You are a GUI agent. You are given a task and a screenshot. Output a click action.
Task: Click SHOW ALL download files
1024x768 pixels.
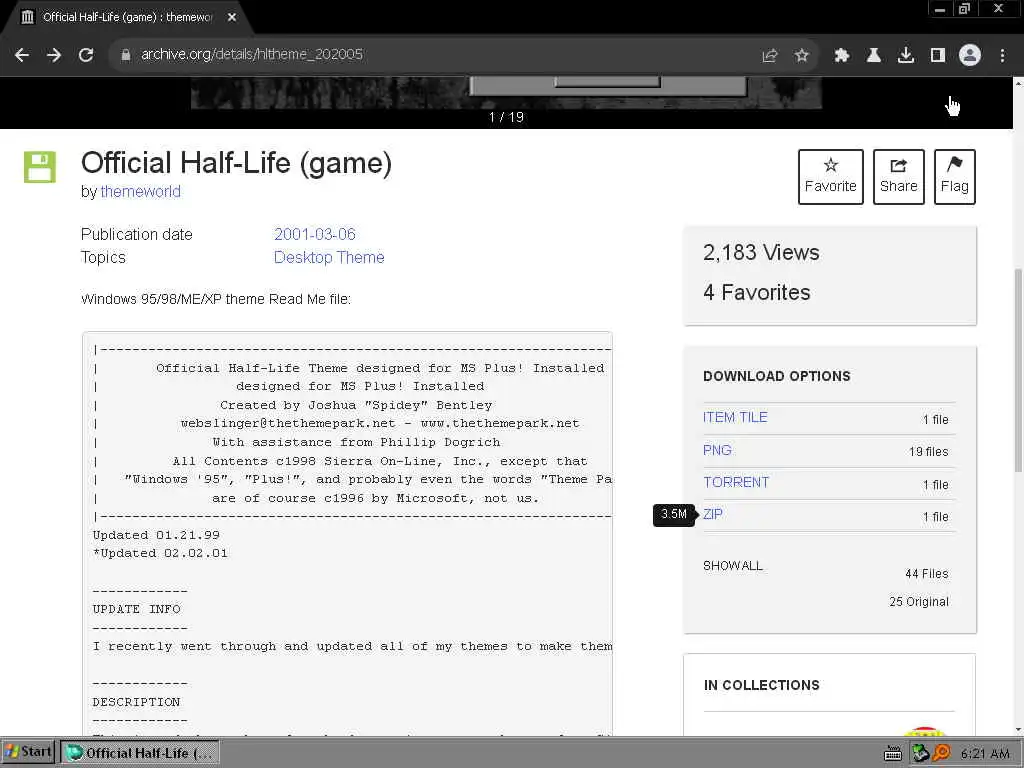pyautogui.click(x=733, y=566)
